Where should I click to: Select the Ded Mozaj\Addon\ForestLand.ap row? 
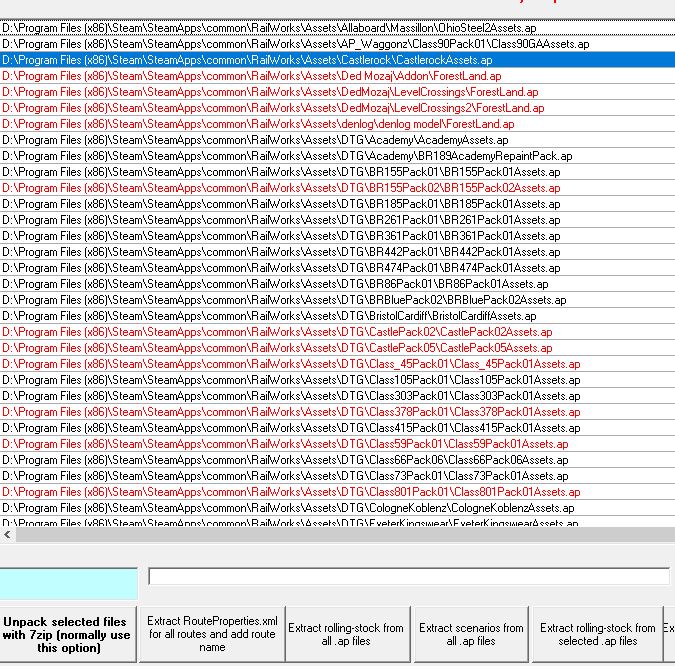(x=338, y=76)
